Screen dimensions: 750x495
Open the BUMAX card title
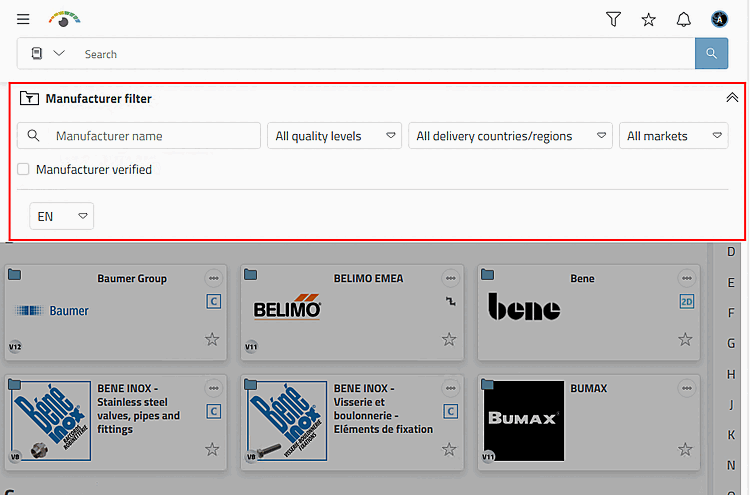pos(588,388)
